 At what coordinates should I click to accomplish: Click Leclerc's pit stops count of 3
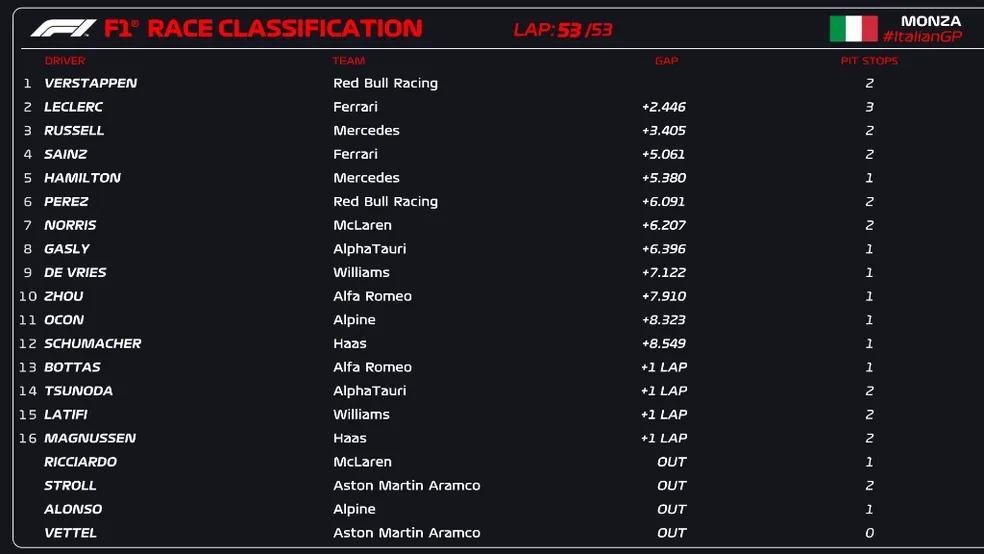click(870, 107)
